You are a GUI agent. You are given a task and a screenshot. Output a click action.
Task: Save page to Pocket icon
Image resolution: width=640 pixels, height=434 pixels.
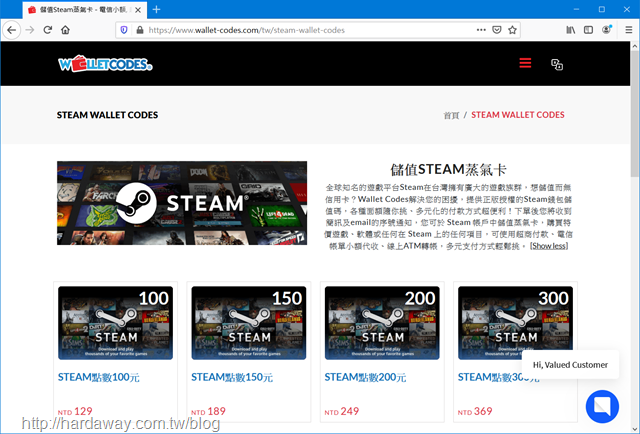coord(497,30)
